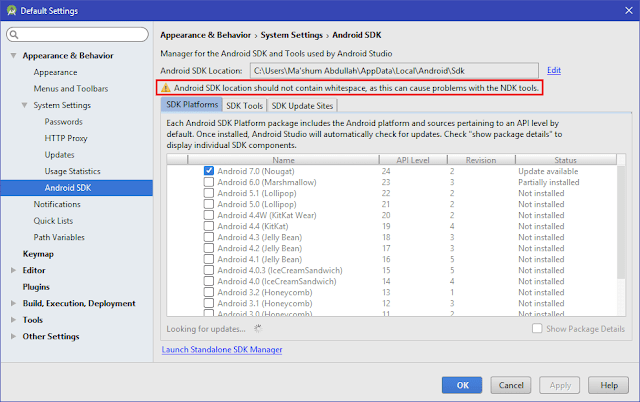Click the Cancel button
Image resolution: width=640 pixels, height=402 pixels.
pos(511,385)
